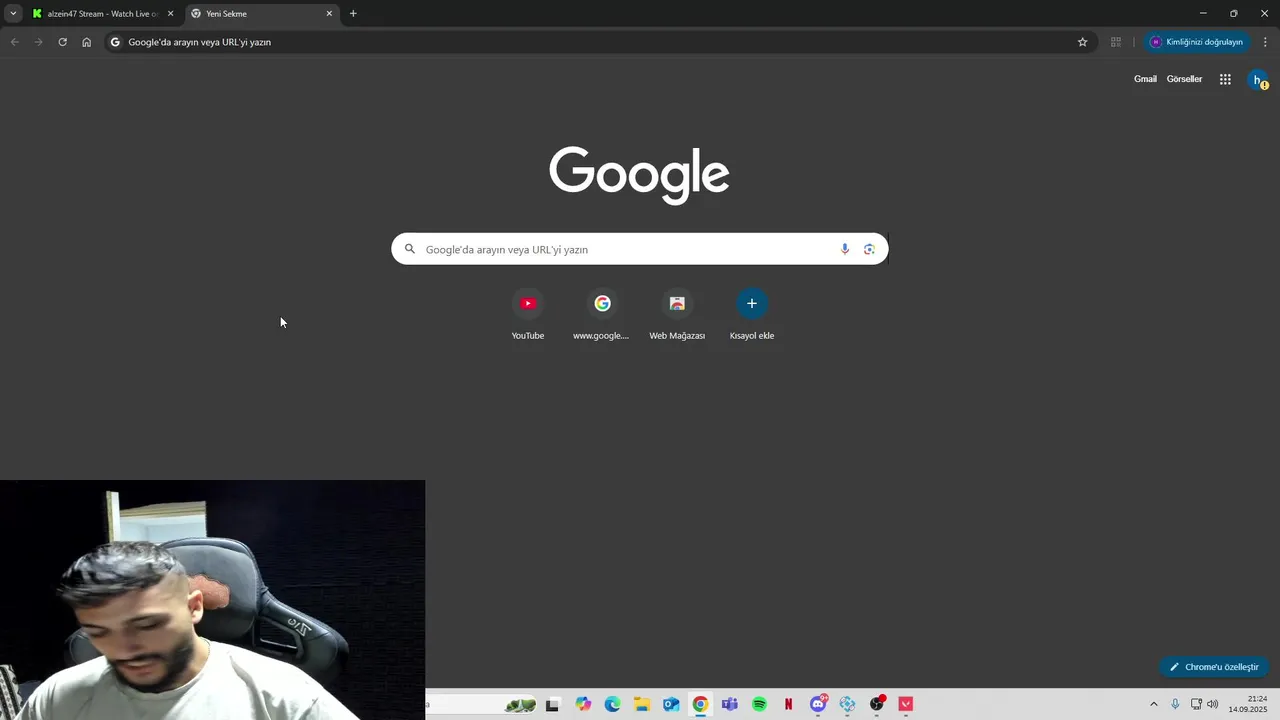Open Task View in the taskbar
Viewport: 1280px width, 720px height.
click(x=552, y=704)
